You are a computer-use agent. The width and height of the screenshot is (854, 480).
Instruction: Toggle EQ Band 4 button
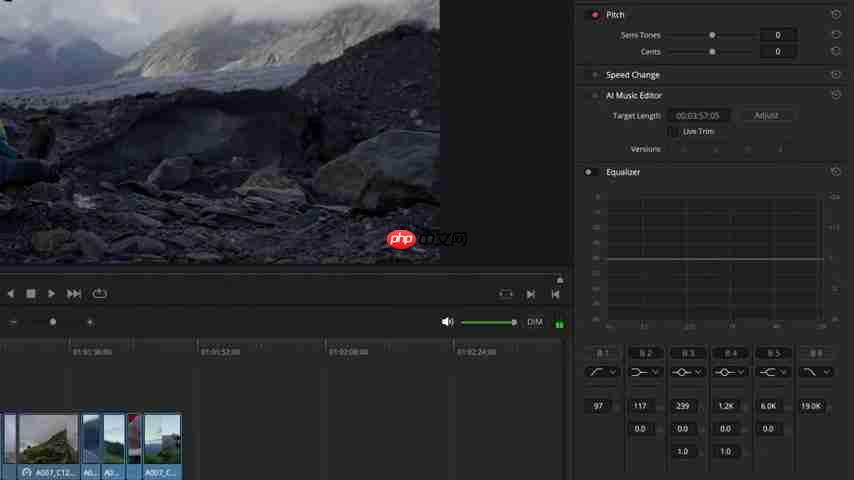tap(730, 354)
